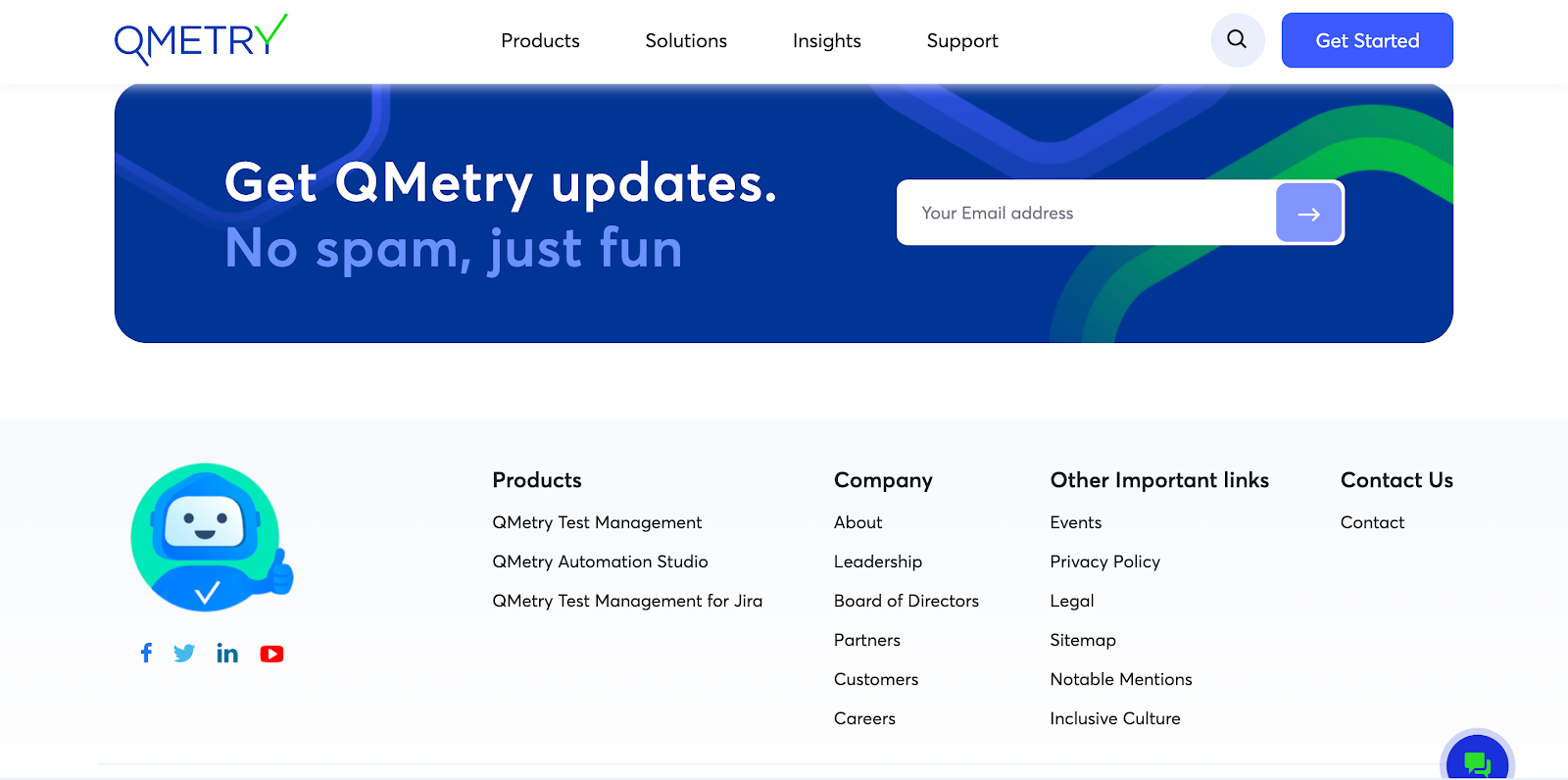The image size is (1568, 780).
Task: Open the Twitter bird icon
Action: tap(184, 654)
